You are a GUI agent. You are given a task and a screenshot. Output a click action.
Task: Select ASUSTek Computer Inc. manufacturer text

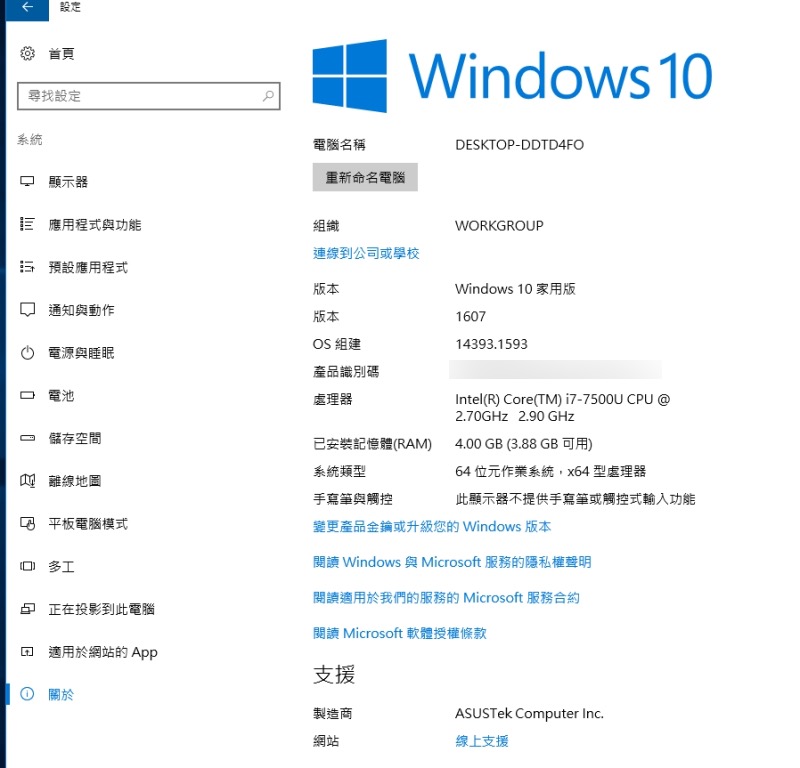click(529, 713)
